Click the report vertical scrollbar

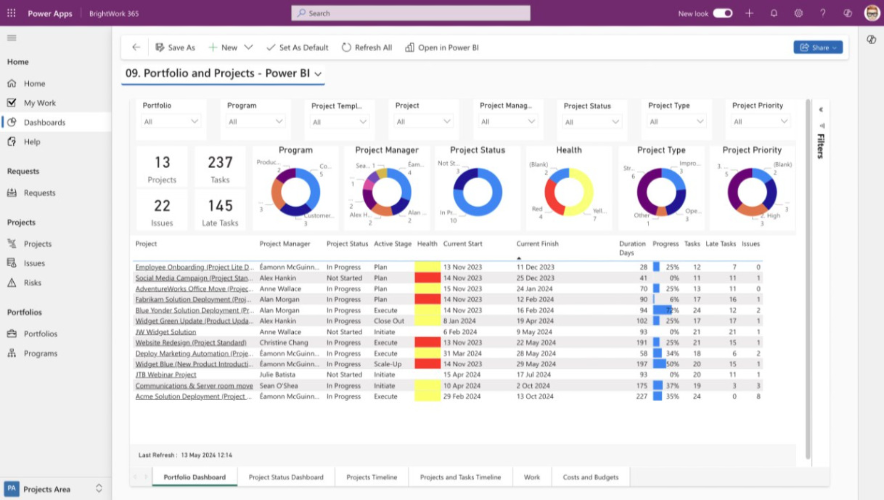point(808,279)
